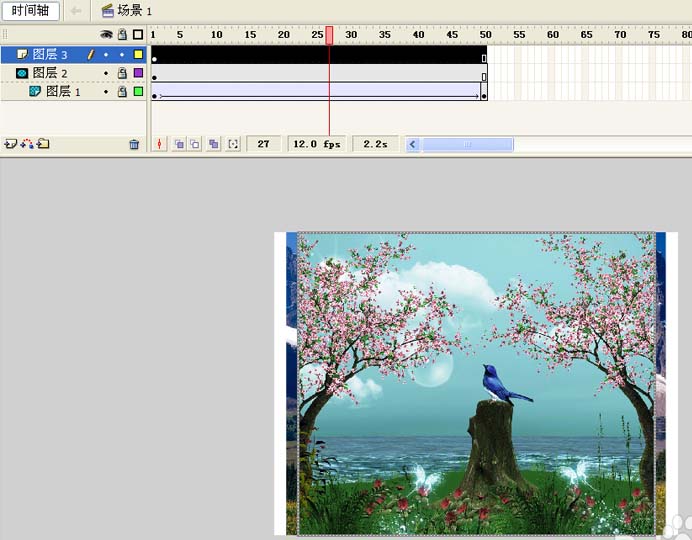The height and width of the screenshot is (540, 692).
Task: Click the 场景 1 scene label
Action: (x=127, y=10)
